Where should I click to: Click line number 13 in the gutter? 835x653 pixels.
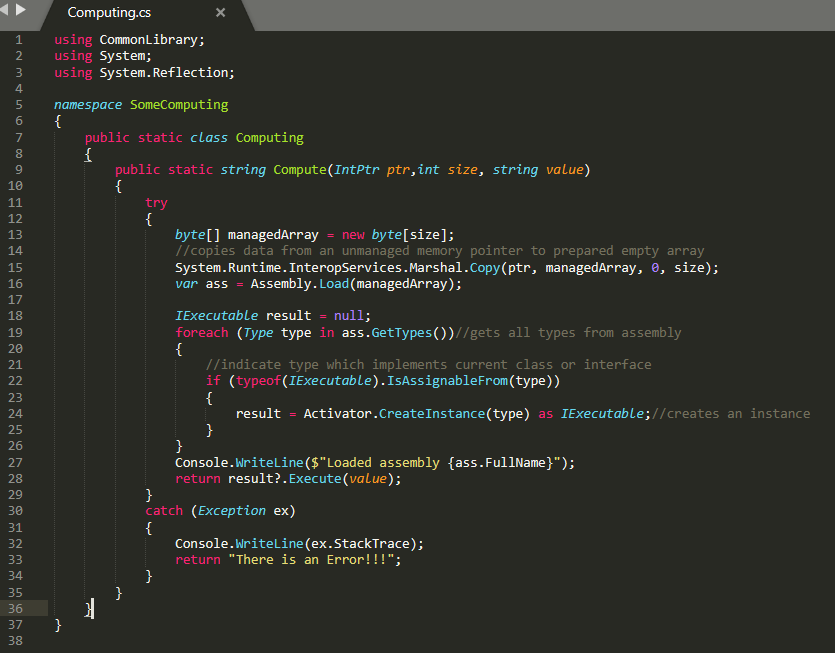tap(15, 234)
